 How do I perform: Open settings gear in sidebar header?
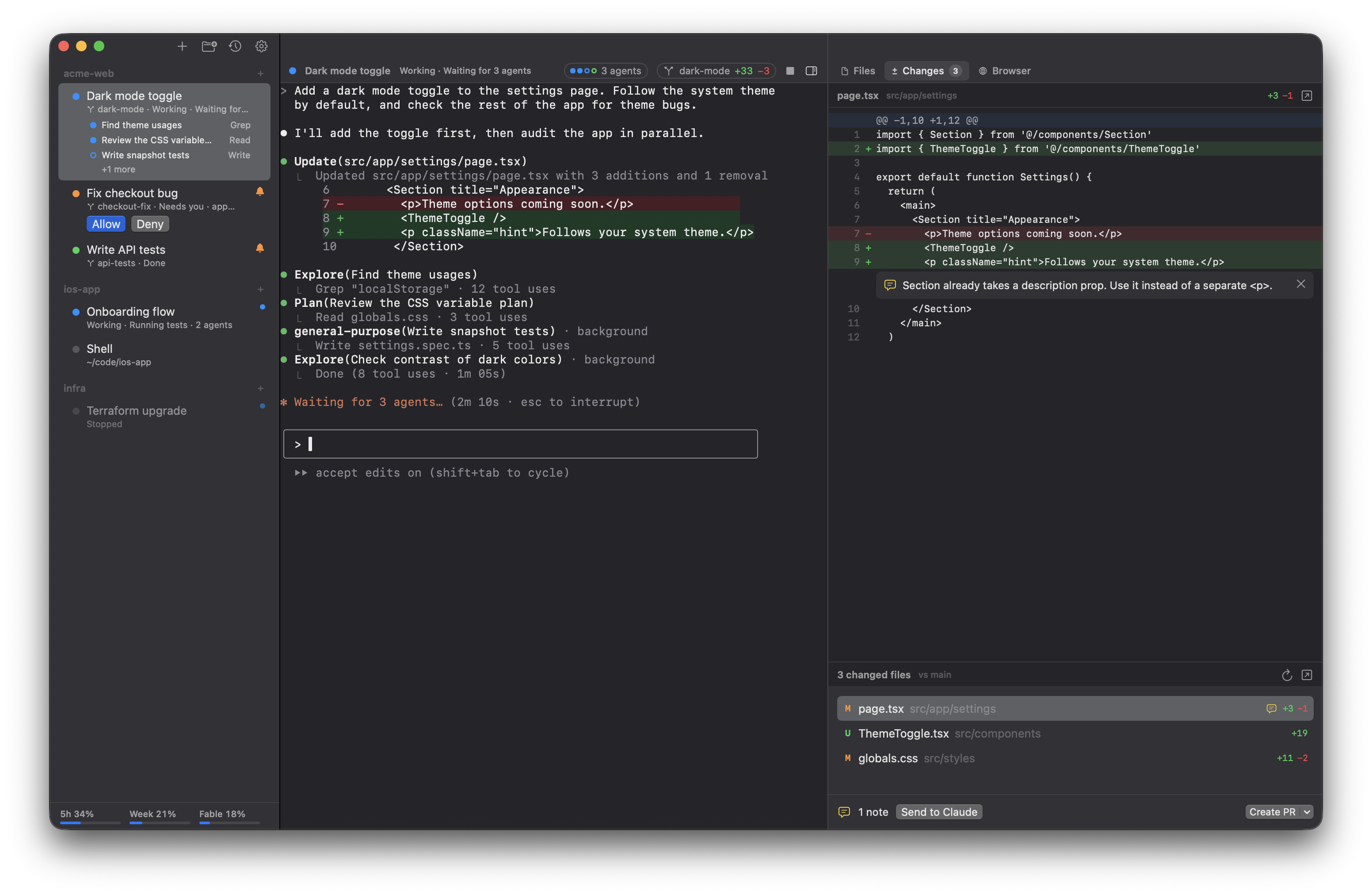261,46
